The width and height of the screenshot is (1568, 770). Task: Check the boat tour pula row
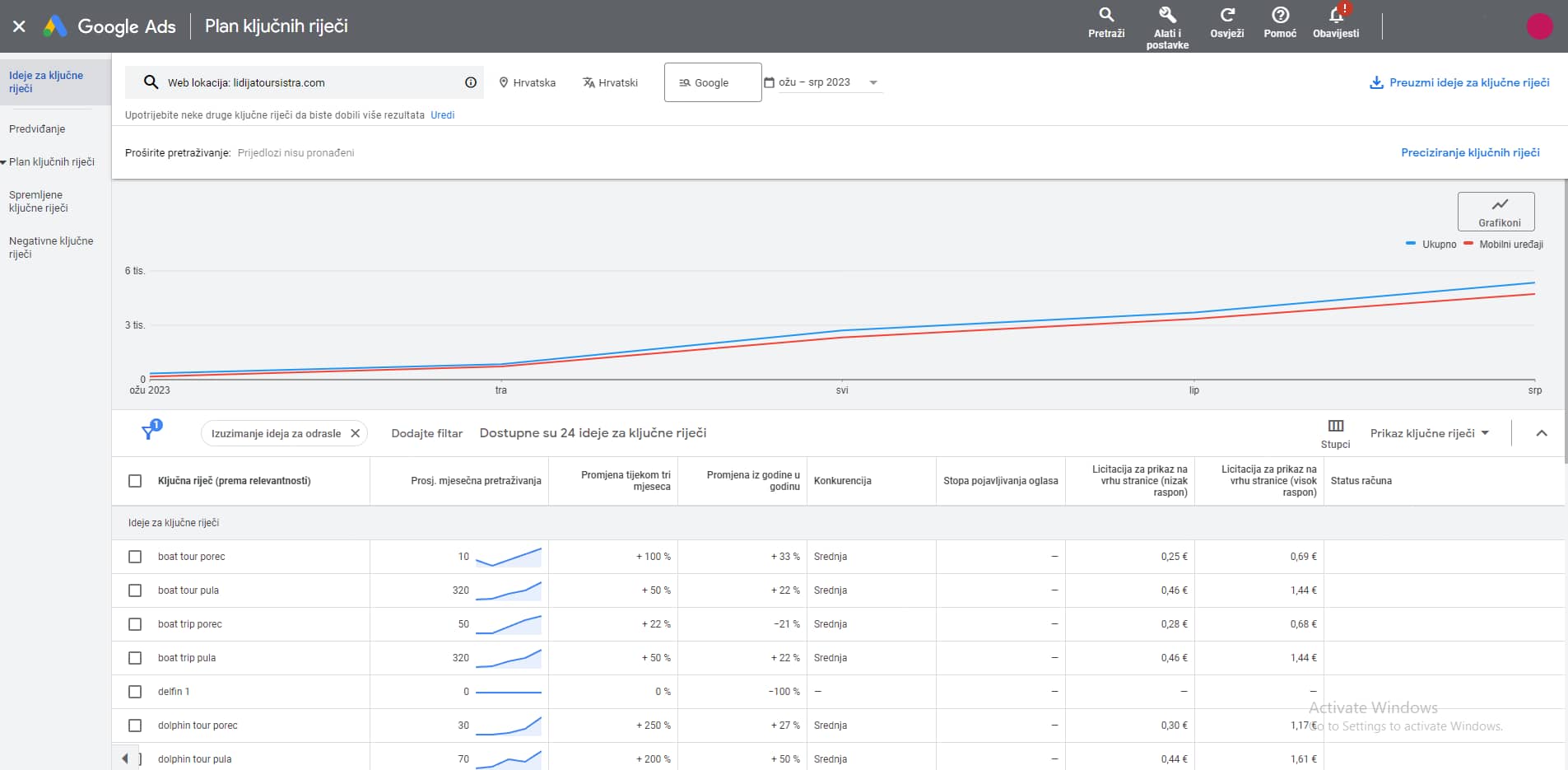click(x=135, y=590)
